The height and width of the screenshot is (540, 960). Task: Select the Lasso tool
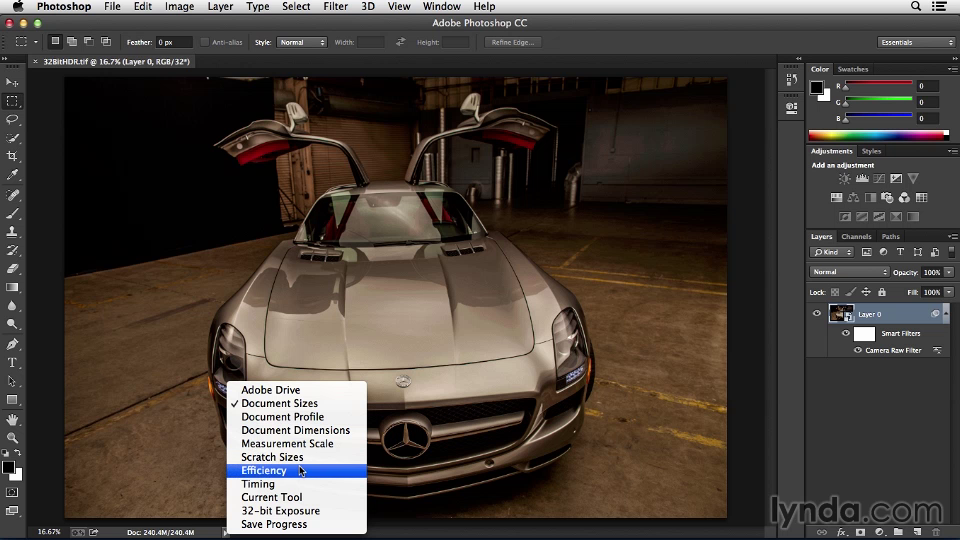coord(12,119)
